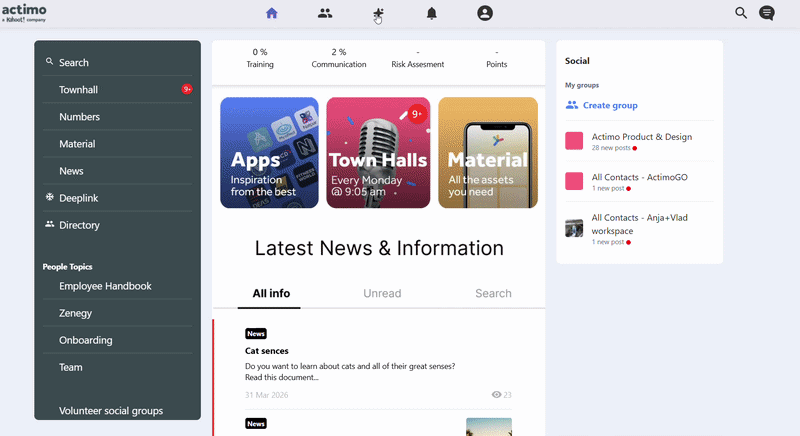800x436 pixels.
Task: Switch to the Search tab under Latest News
Action: (493, 293)
